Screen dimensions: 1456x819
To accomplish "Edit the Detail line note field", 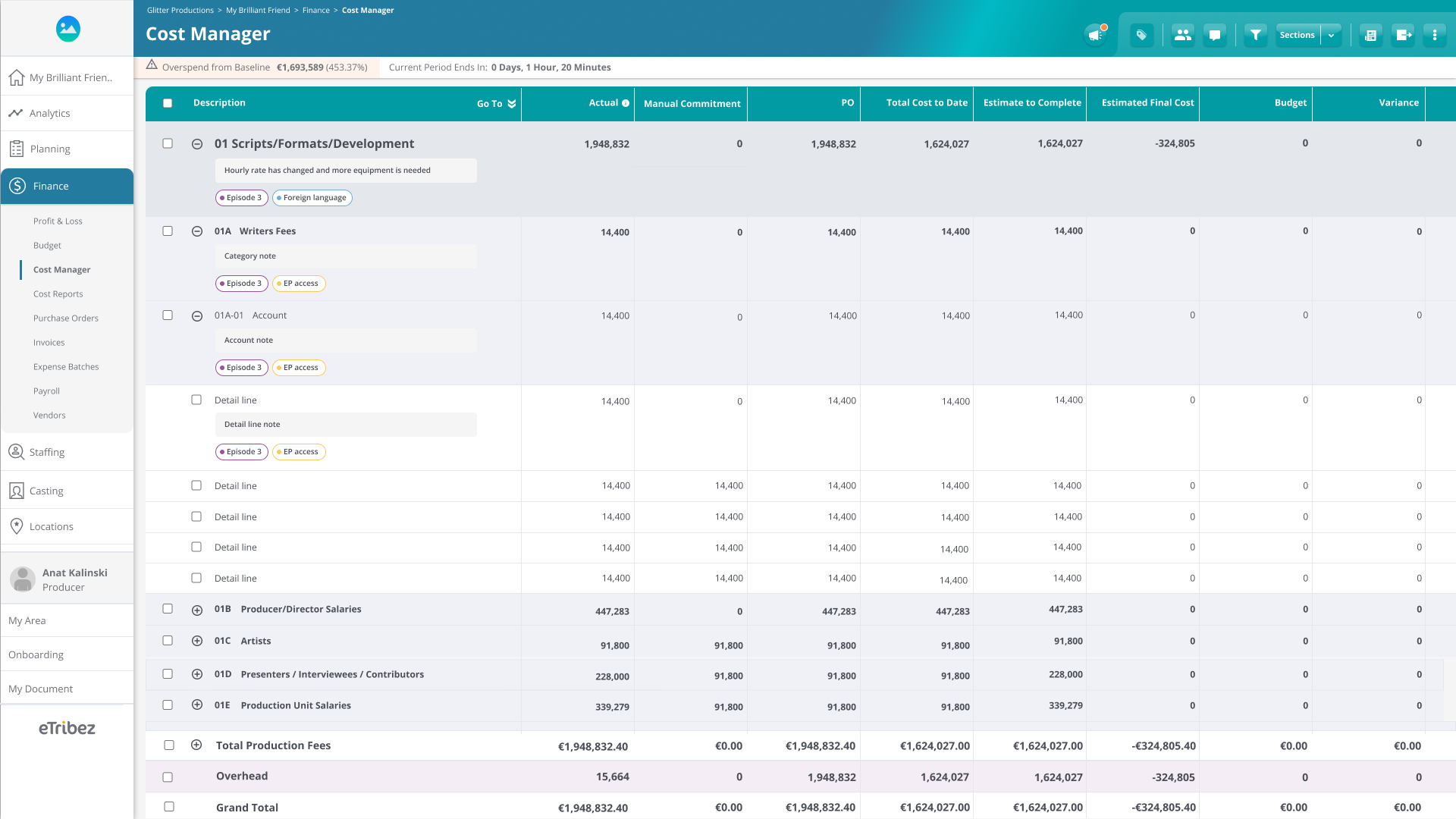I will coord(346,425).
